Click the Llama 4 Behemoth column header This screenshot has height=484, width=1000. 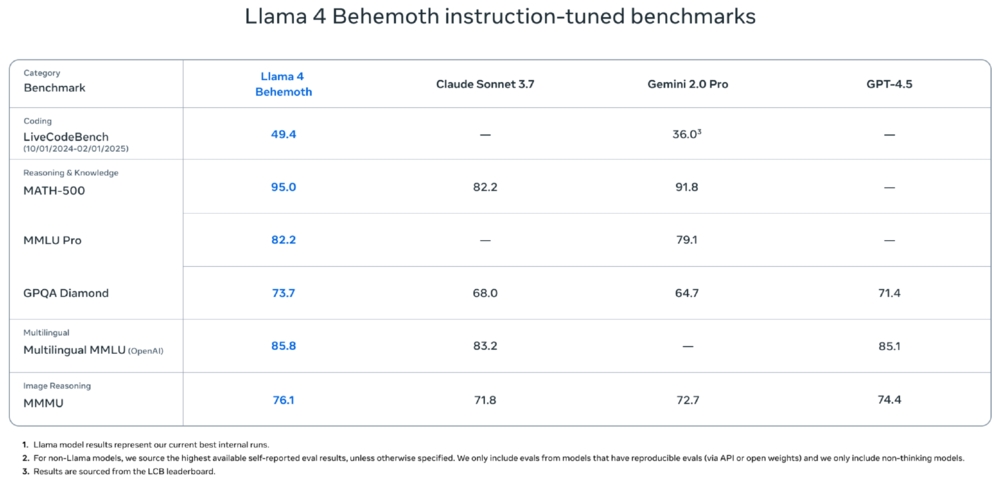(x=284, y=84)
